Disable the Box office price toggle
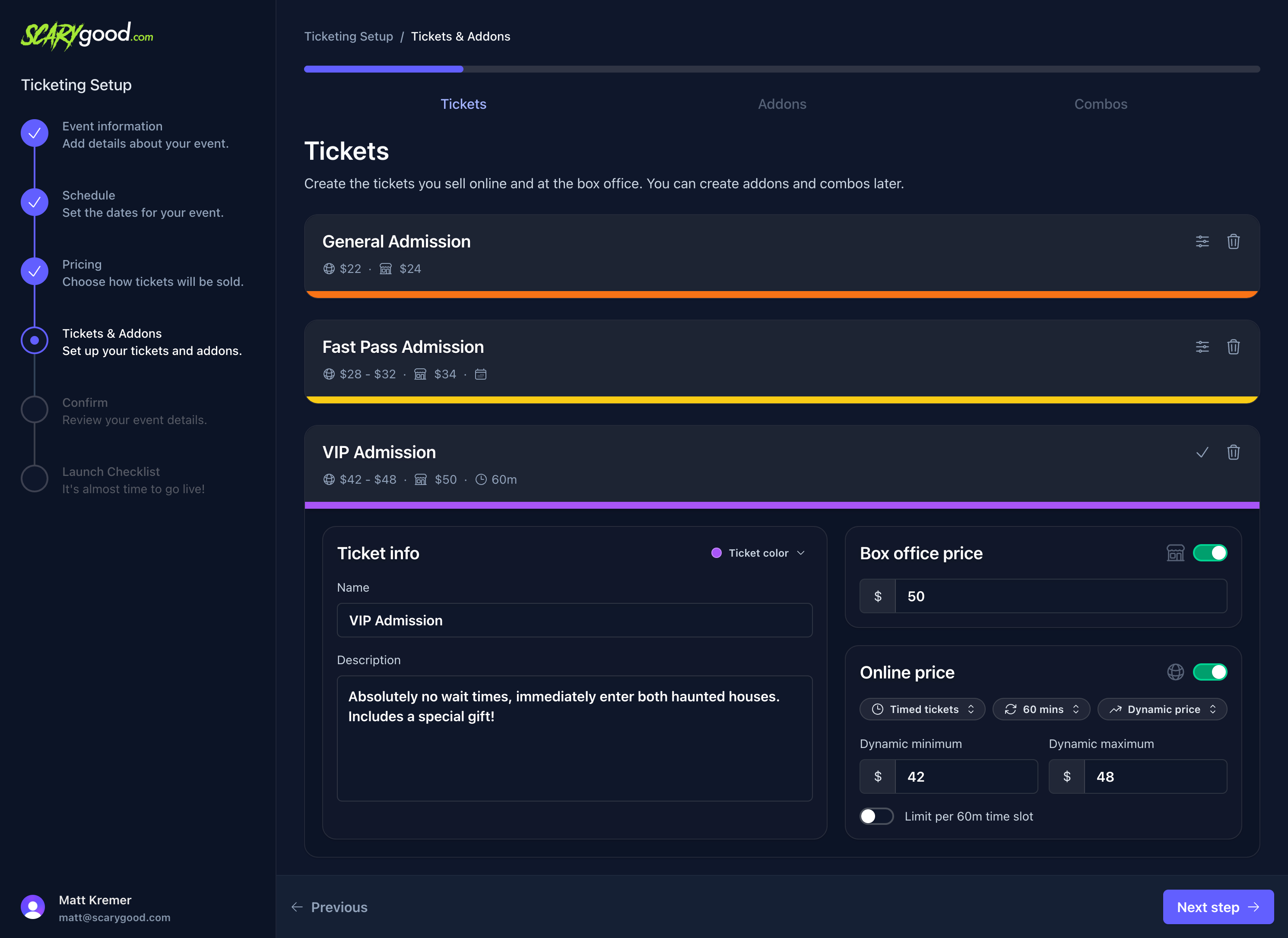This screenshot has height=938, width=1288. (1210, 552)
